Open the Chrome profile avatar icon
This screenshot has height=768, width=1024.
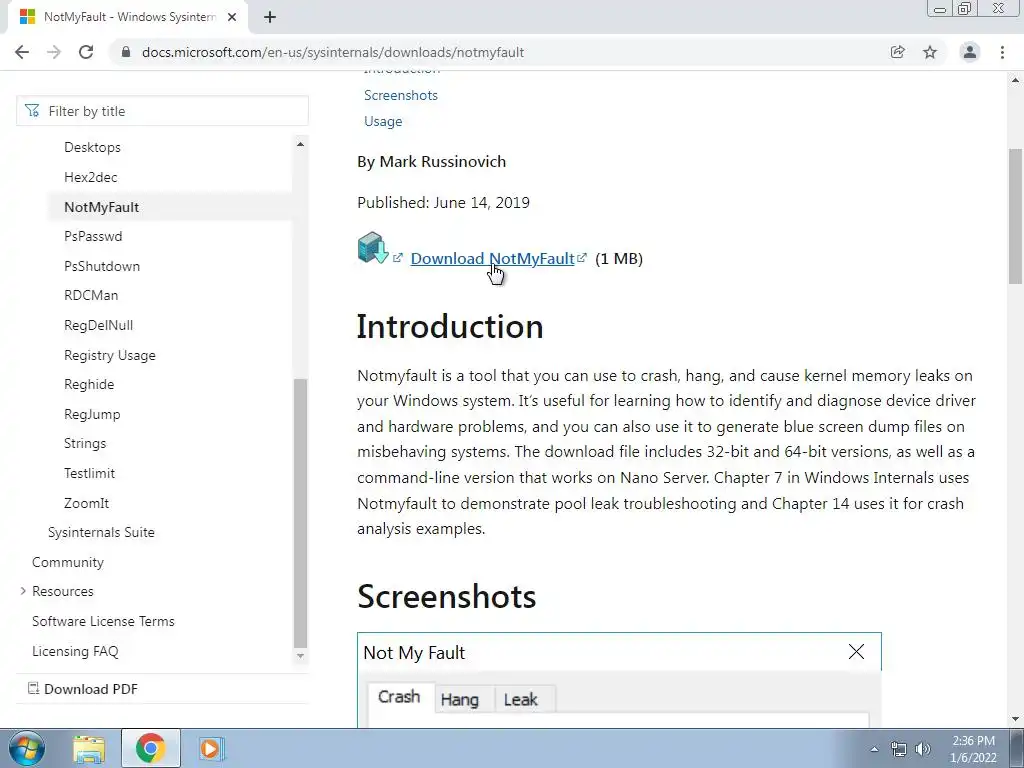click(x=970, y=52)
